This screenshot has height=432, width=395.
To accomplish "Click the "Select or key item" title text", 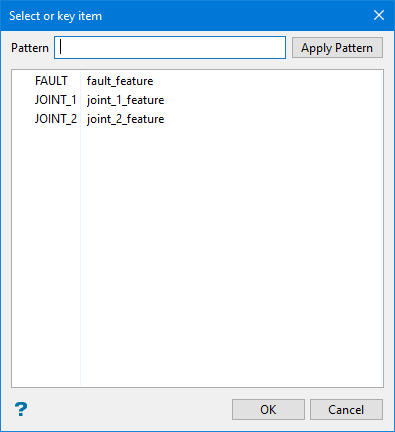I will (x=55, y=16).
